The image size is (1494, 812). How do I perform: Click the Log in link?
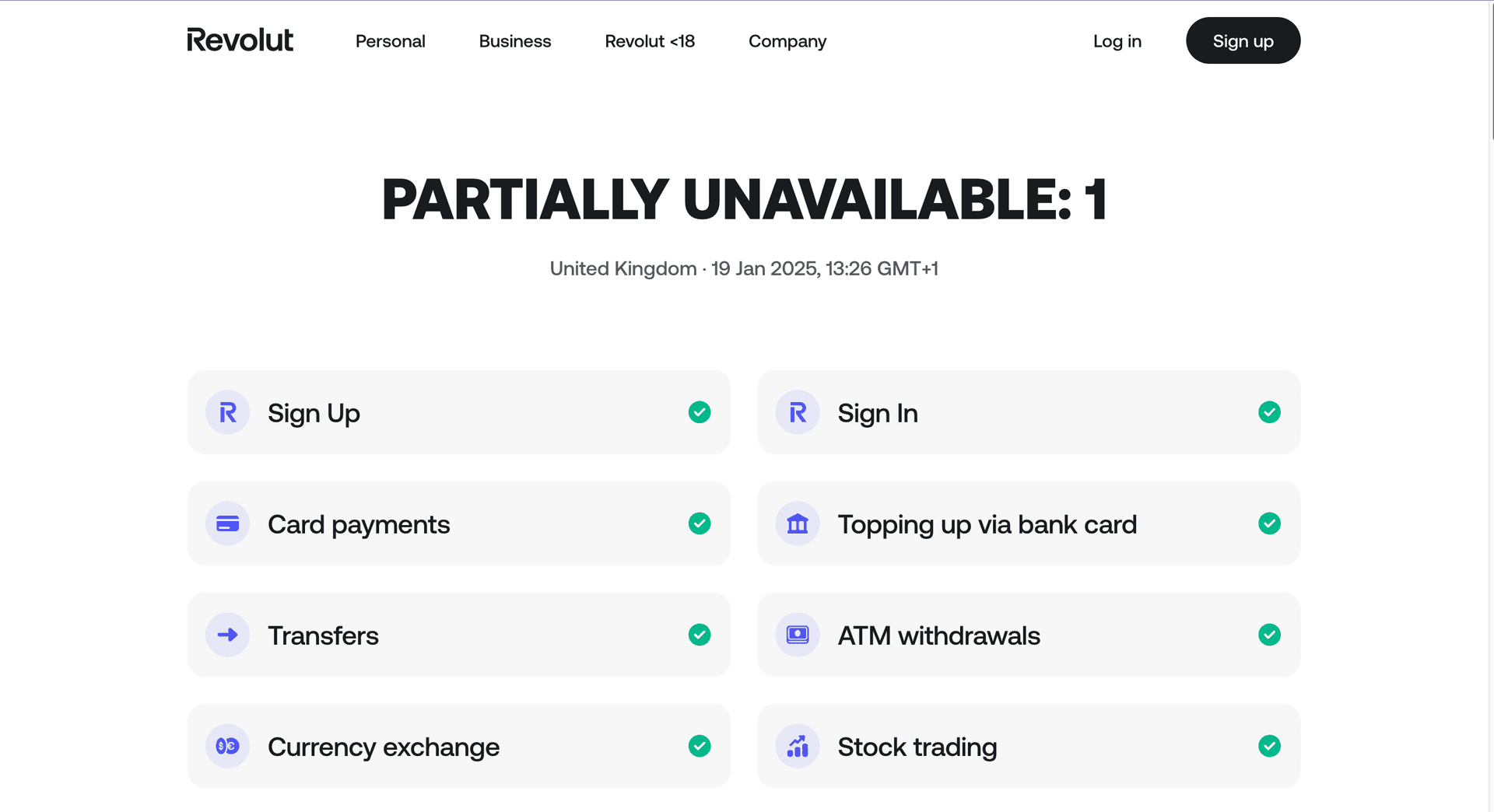[x=1117, y=41]
